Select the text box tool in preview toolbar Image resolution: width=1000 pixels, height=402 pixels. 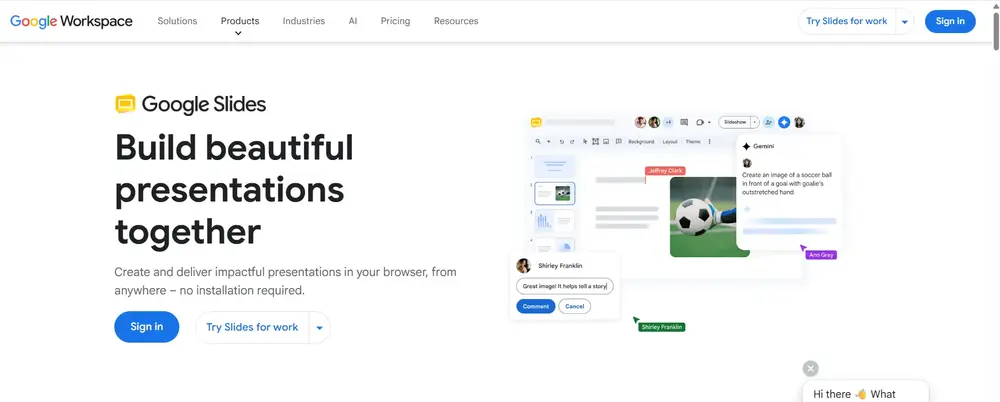tap(595, 142)
